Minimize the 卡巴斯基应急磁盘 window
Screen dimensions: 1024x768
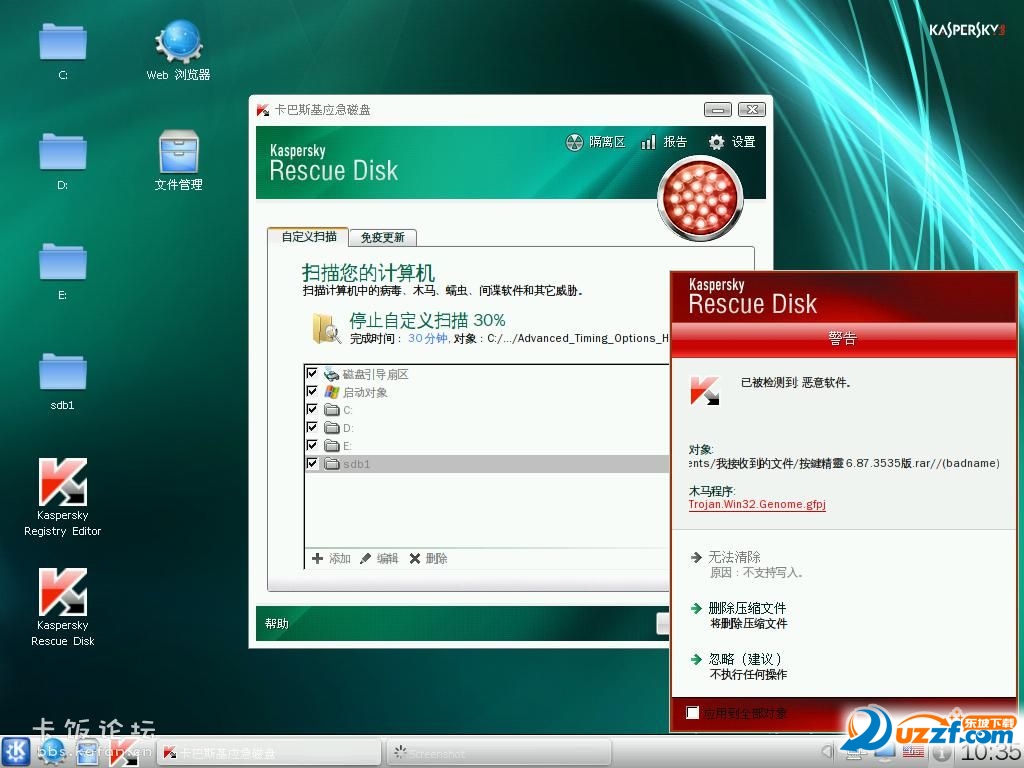click(718, 110)
